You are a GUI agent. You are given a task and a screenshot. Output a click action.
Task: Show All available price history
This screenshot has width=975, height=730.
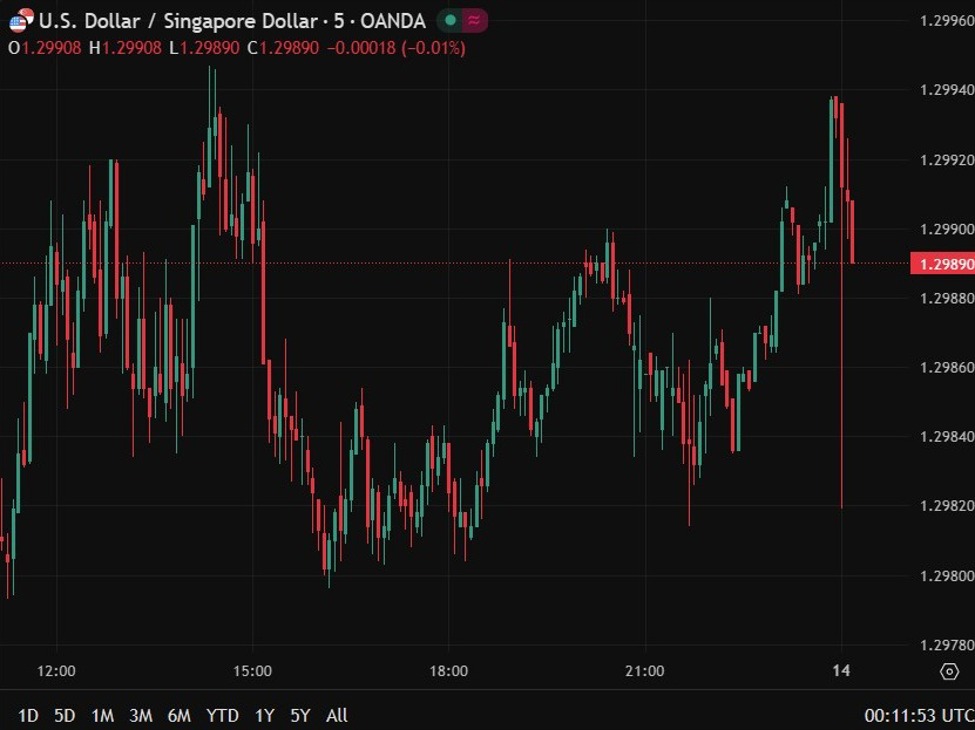pos(337,715)
